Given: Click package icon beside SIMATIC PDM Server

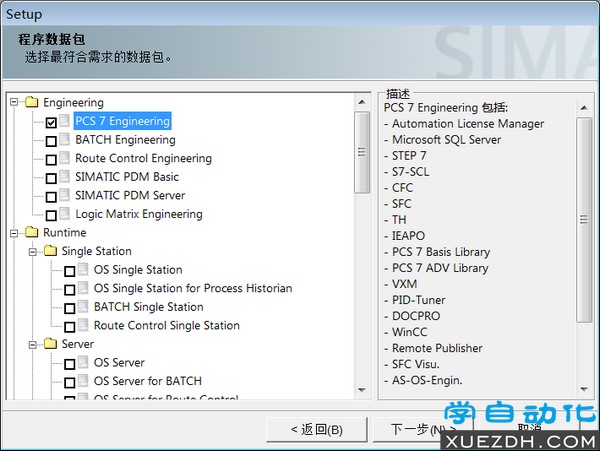Looking at the screenshot, I should click(65, 194).
